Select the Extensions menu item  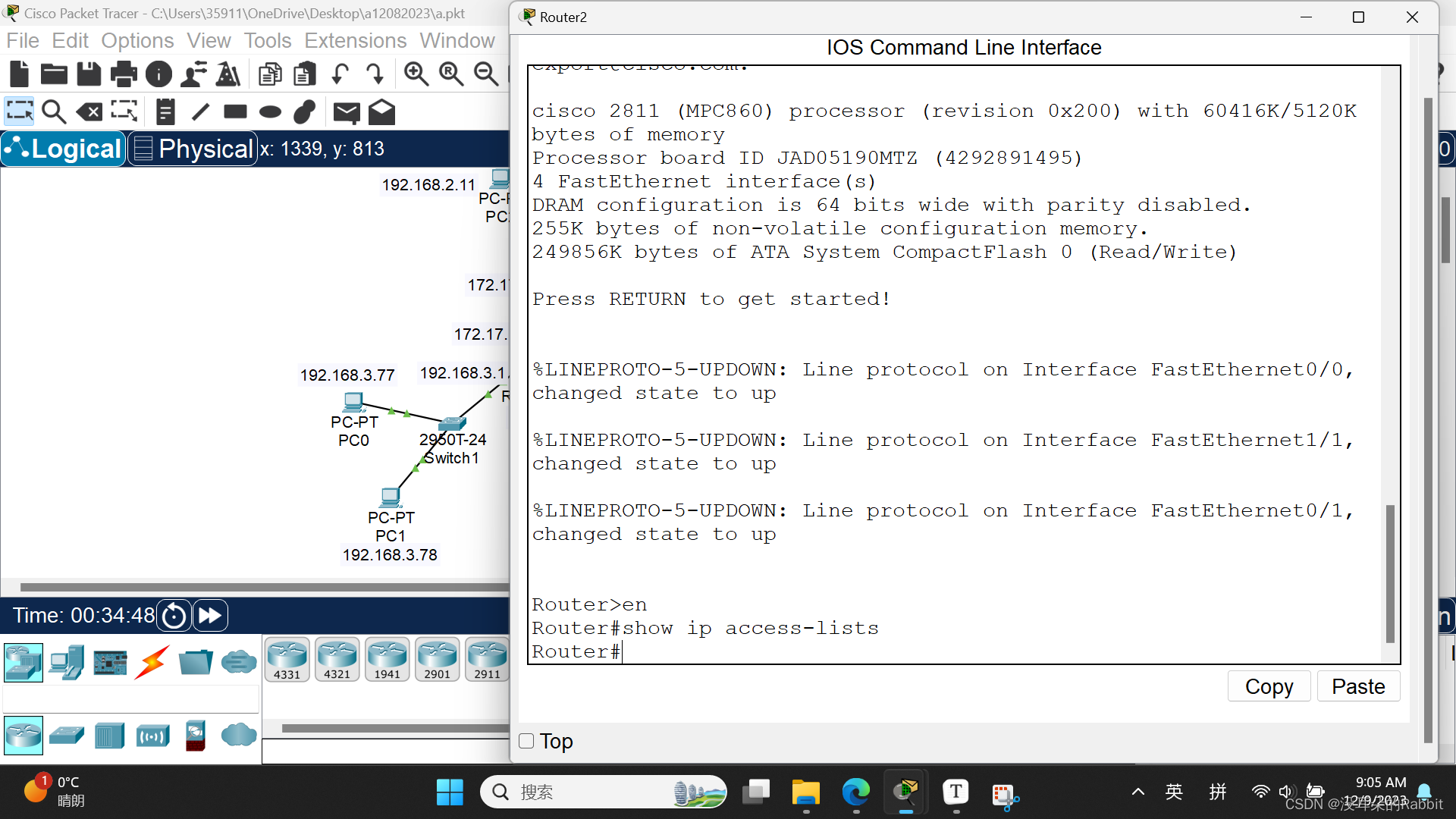(x=356, y=40)
